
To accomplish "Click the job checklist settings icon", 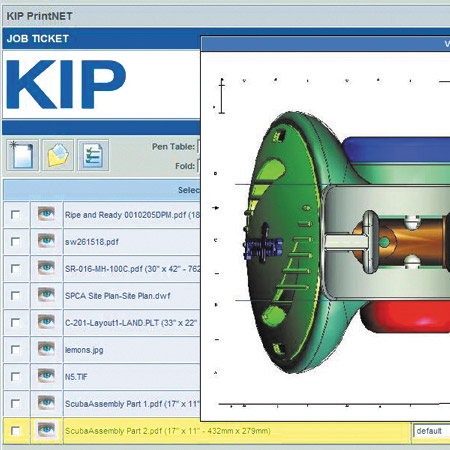I will (93, 155).
